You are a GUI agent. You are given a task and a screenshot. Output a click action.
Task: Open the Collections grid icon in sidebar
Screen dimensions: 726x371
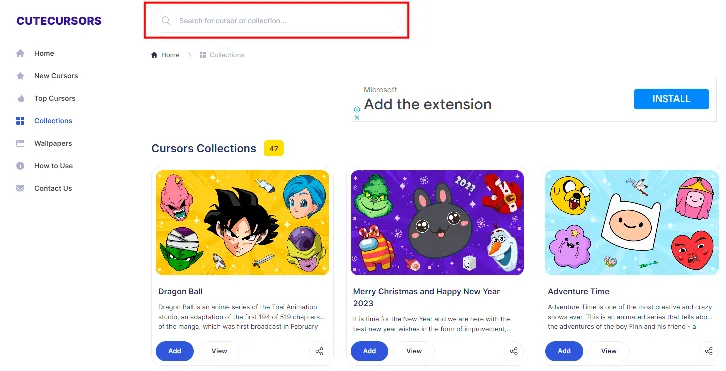(20, 121)
